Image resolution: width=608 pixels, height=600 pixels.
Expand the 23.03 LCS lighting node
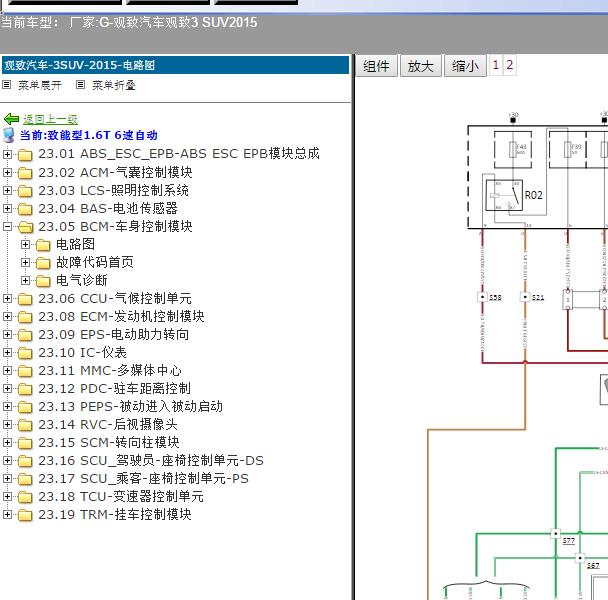(x=7, y=190)
